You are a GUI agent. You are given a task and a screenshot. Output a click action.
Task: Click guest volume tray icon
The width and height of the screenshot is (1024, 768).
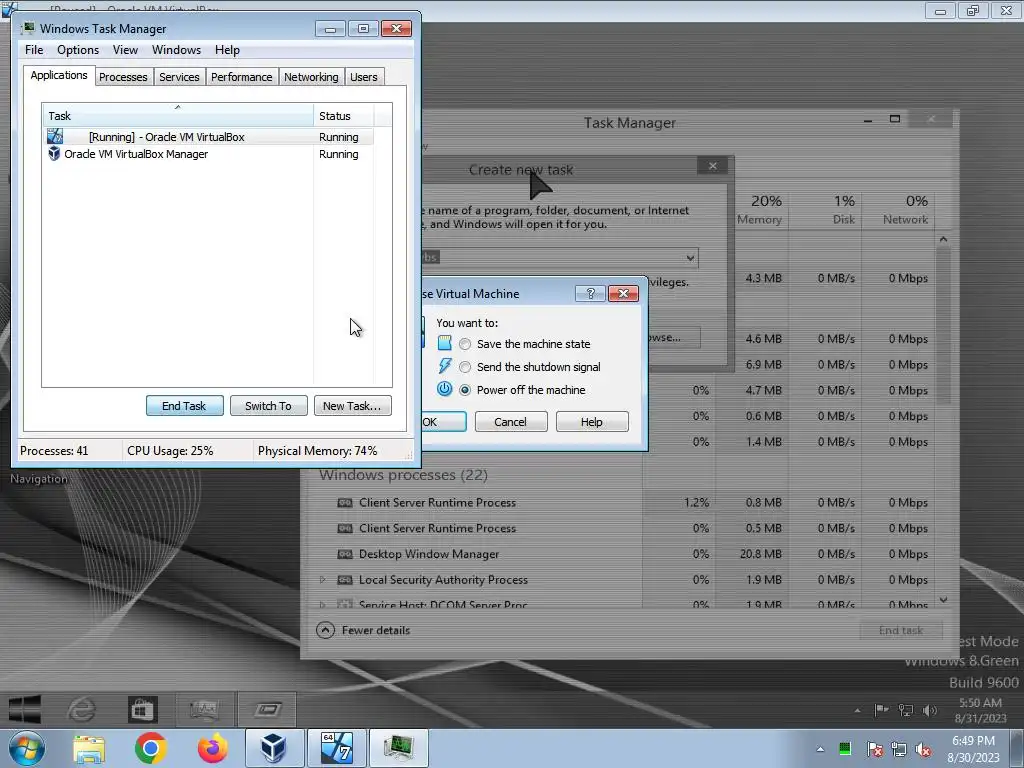(929, 710)
